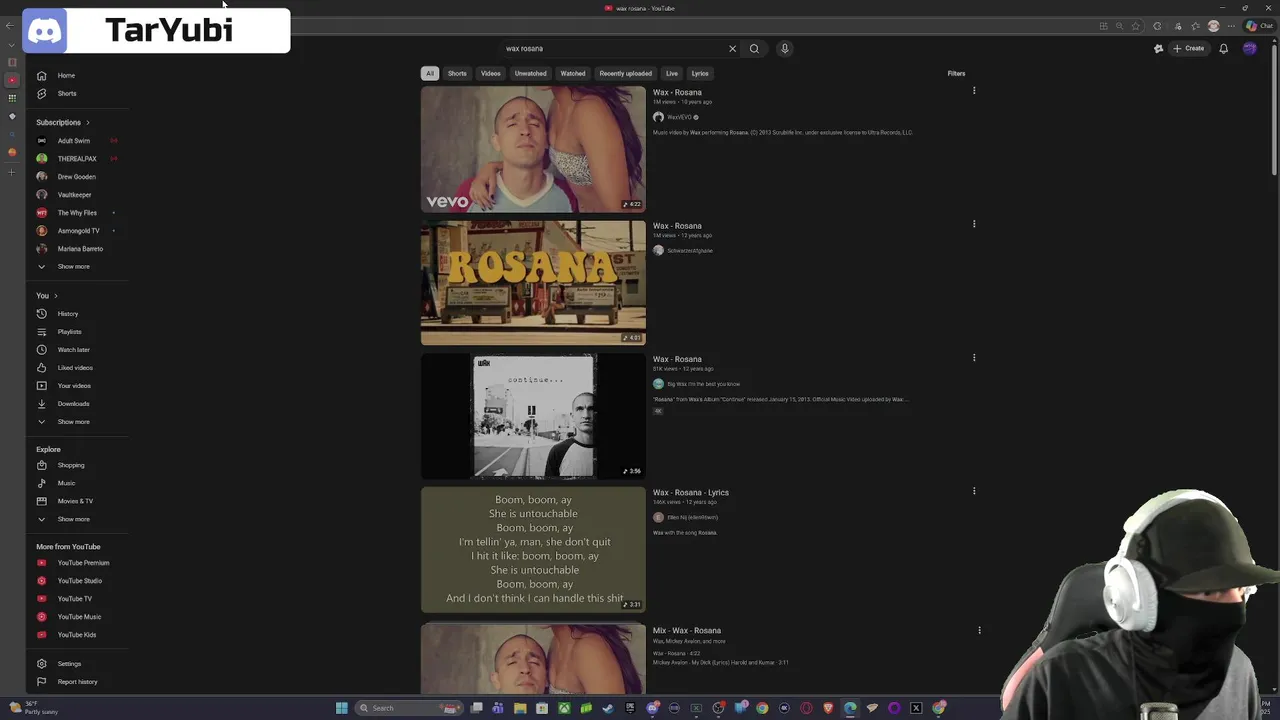Select the Live filter chip
The image size is (1280, 720).
point(672,73)
